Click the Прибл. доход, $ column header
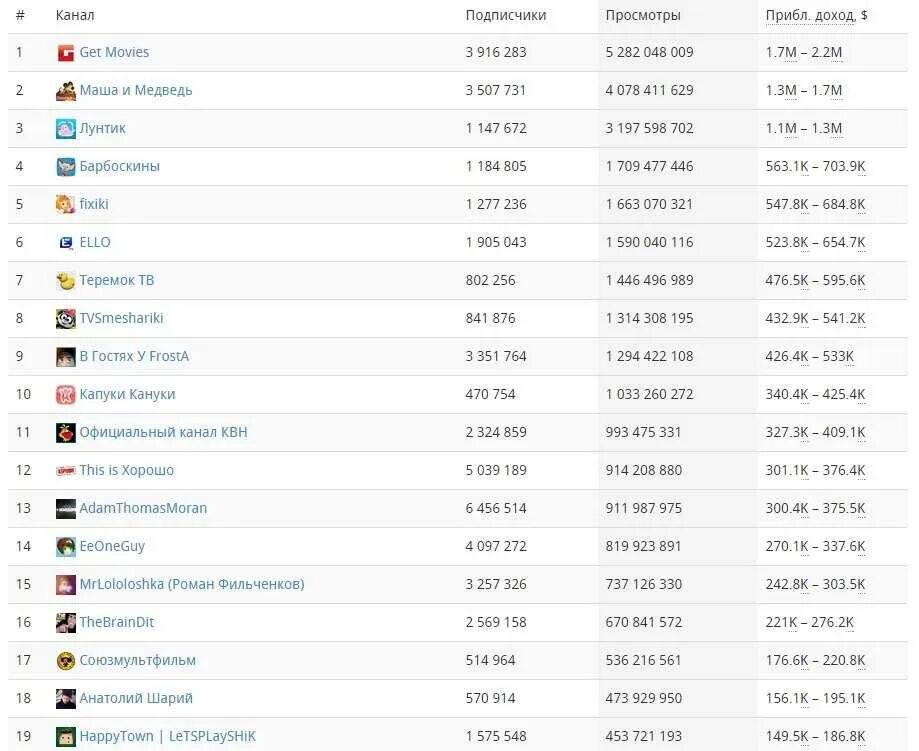Image resolution: width=919 pixels, height=751 pixels. point(816,16)
